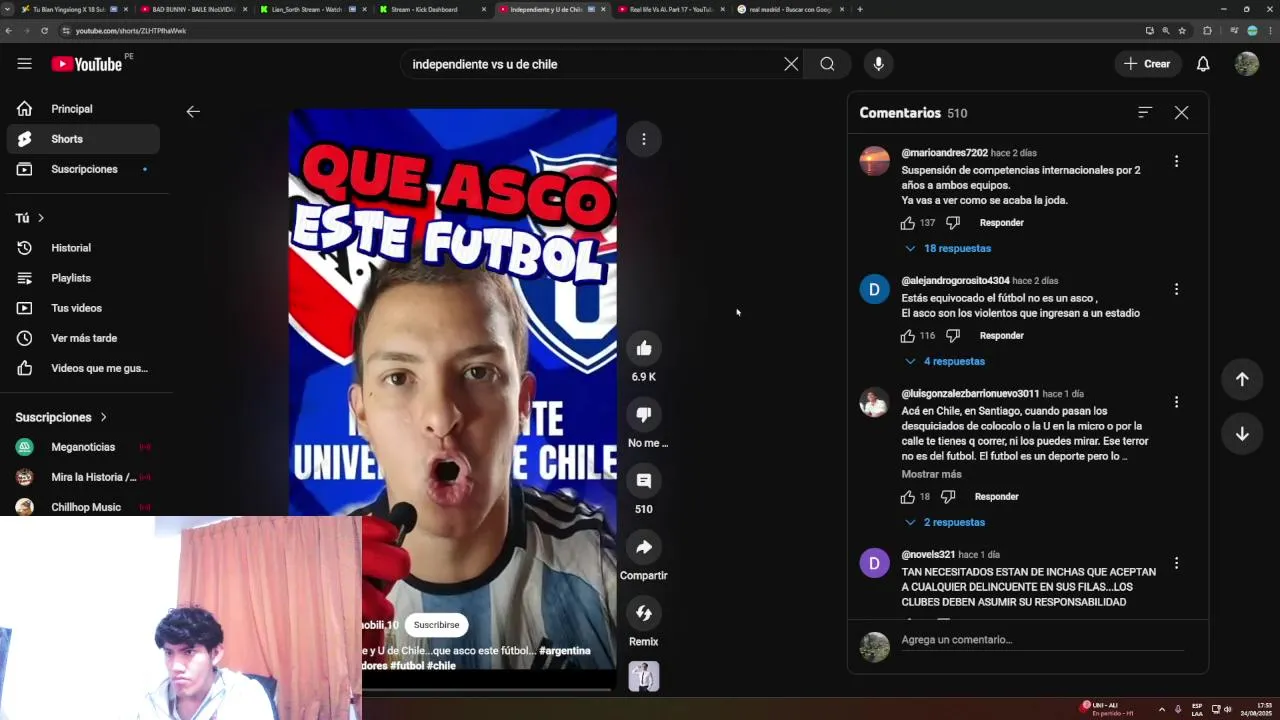Go to previous Short with up arrow

[x=1242, y=379]
